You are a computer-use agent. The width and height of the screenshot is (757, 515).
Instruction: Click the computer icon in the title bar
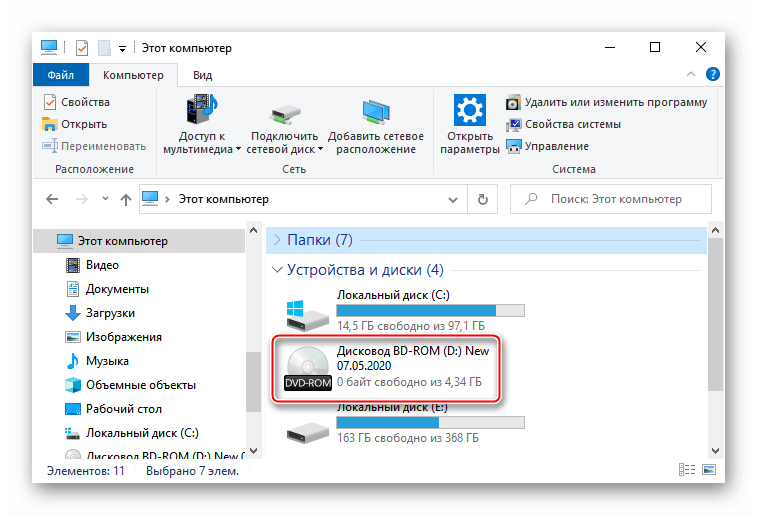pos(49,47)
